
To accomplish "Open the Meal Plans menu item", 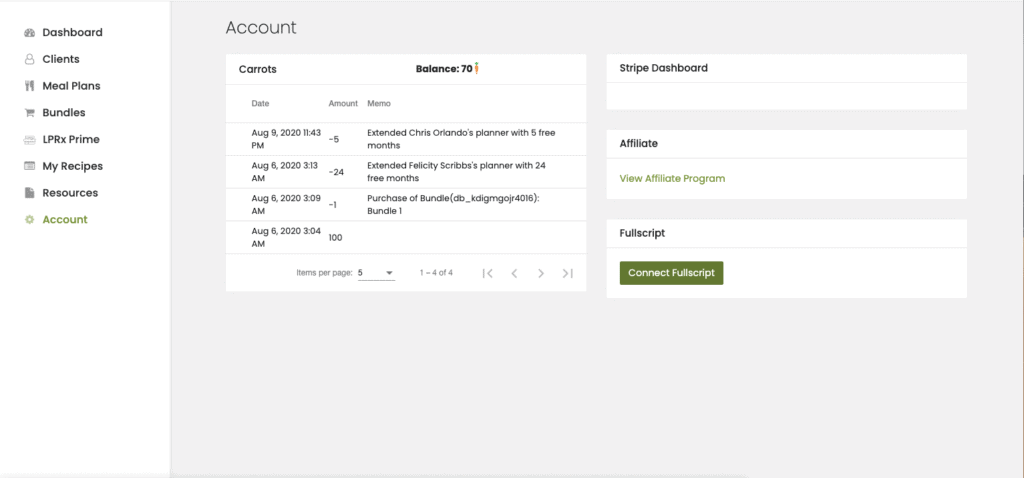I will click(x=71, y=86).
